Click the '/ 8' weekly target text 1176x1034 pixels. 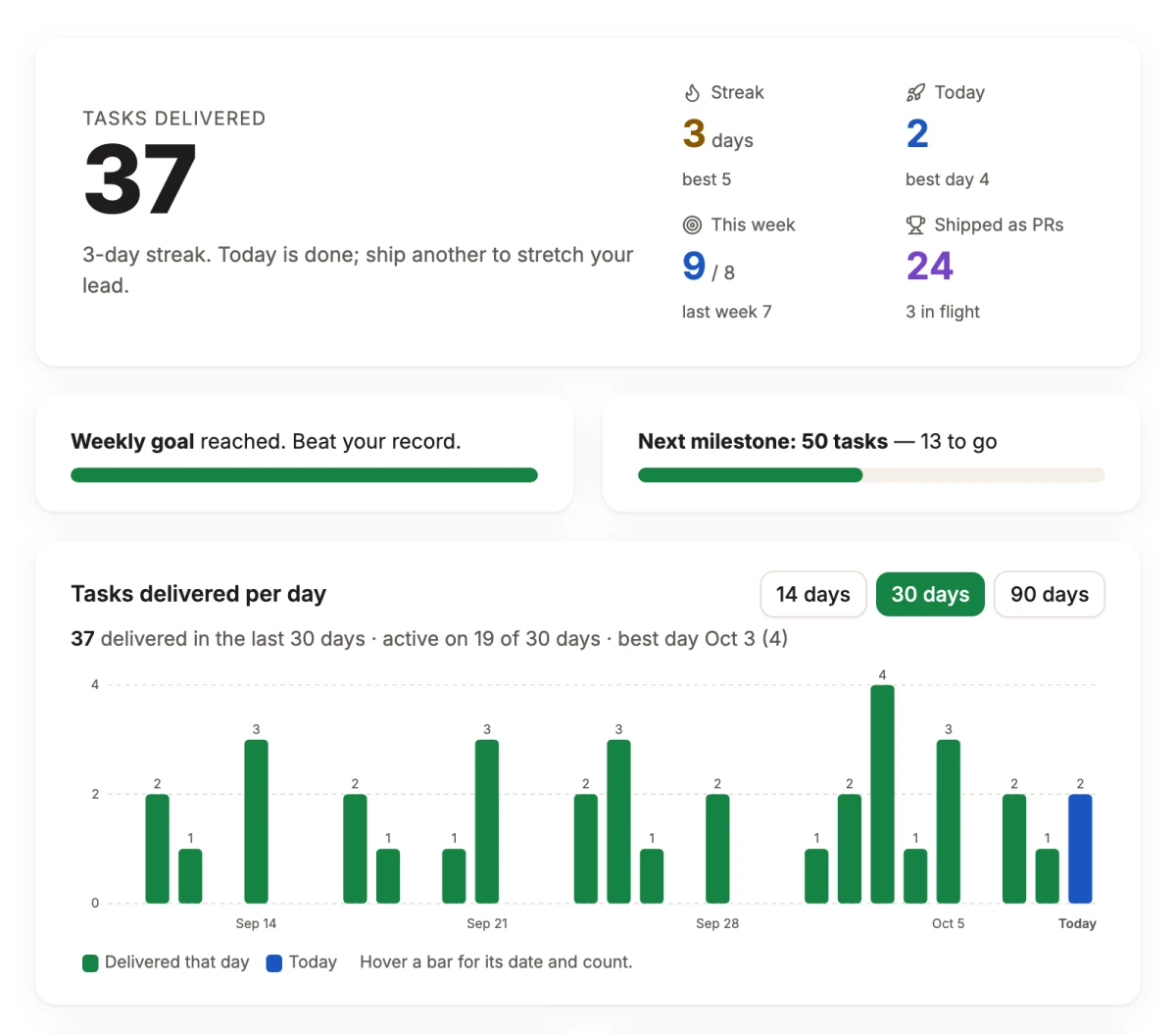pyautogui.click(x=723, y=273)
